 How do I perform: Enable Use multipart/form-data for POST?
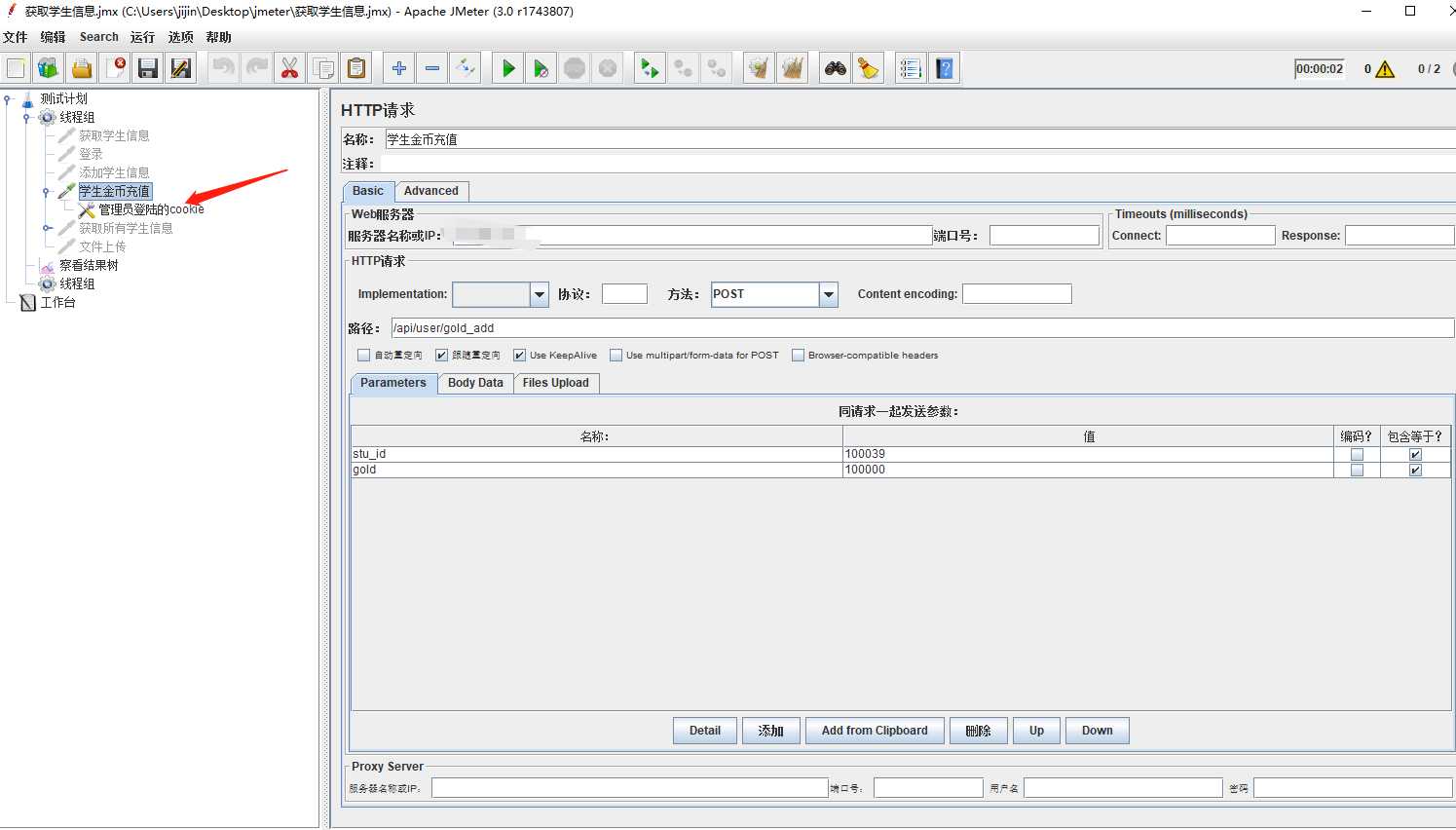(x=616, y=356)
